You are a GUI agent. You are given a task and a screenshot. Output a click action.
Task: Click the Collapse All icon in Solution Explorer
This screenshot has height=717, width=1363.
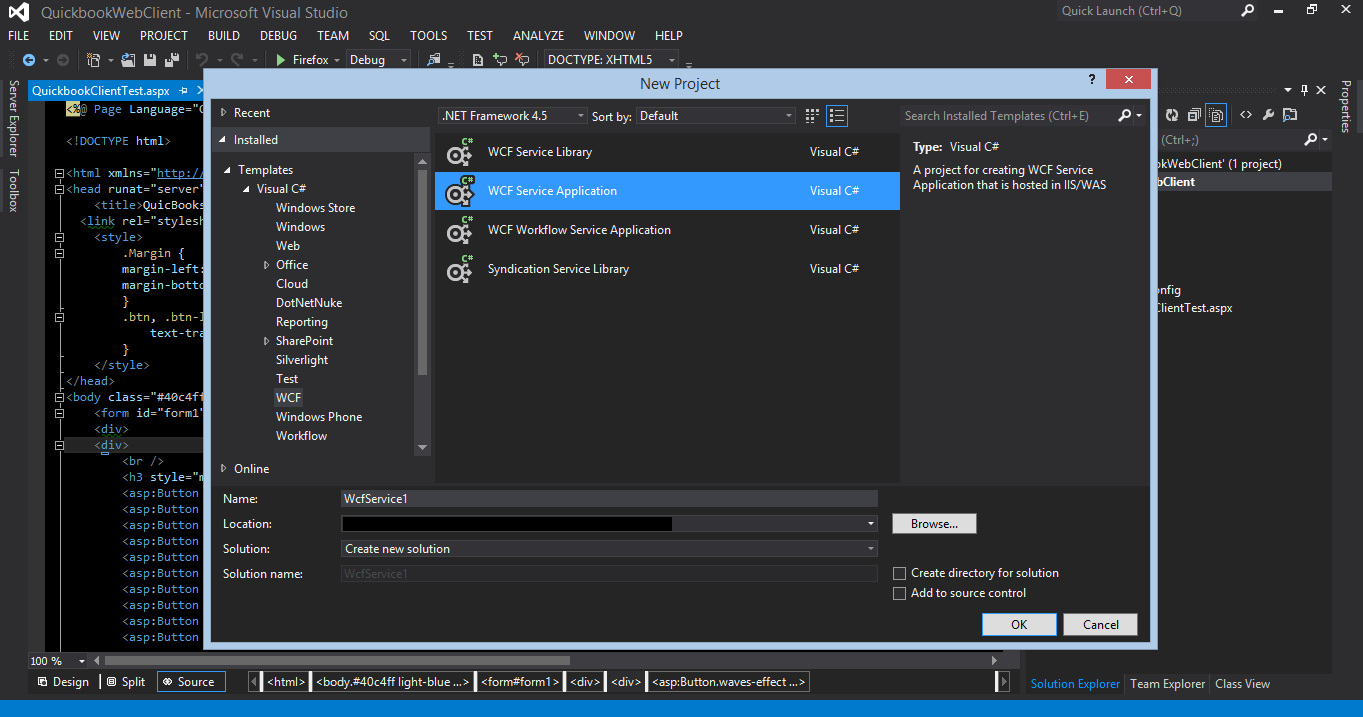1194,115
